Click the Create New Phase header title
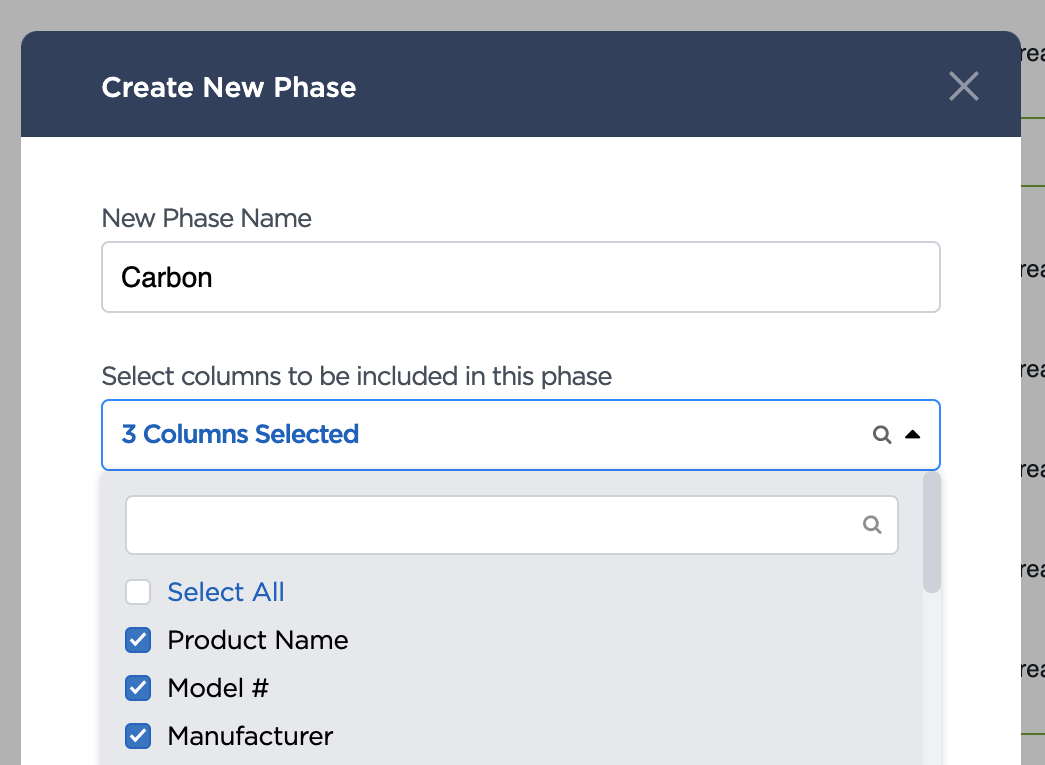1045x765 pixels. pos(229,87)
